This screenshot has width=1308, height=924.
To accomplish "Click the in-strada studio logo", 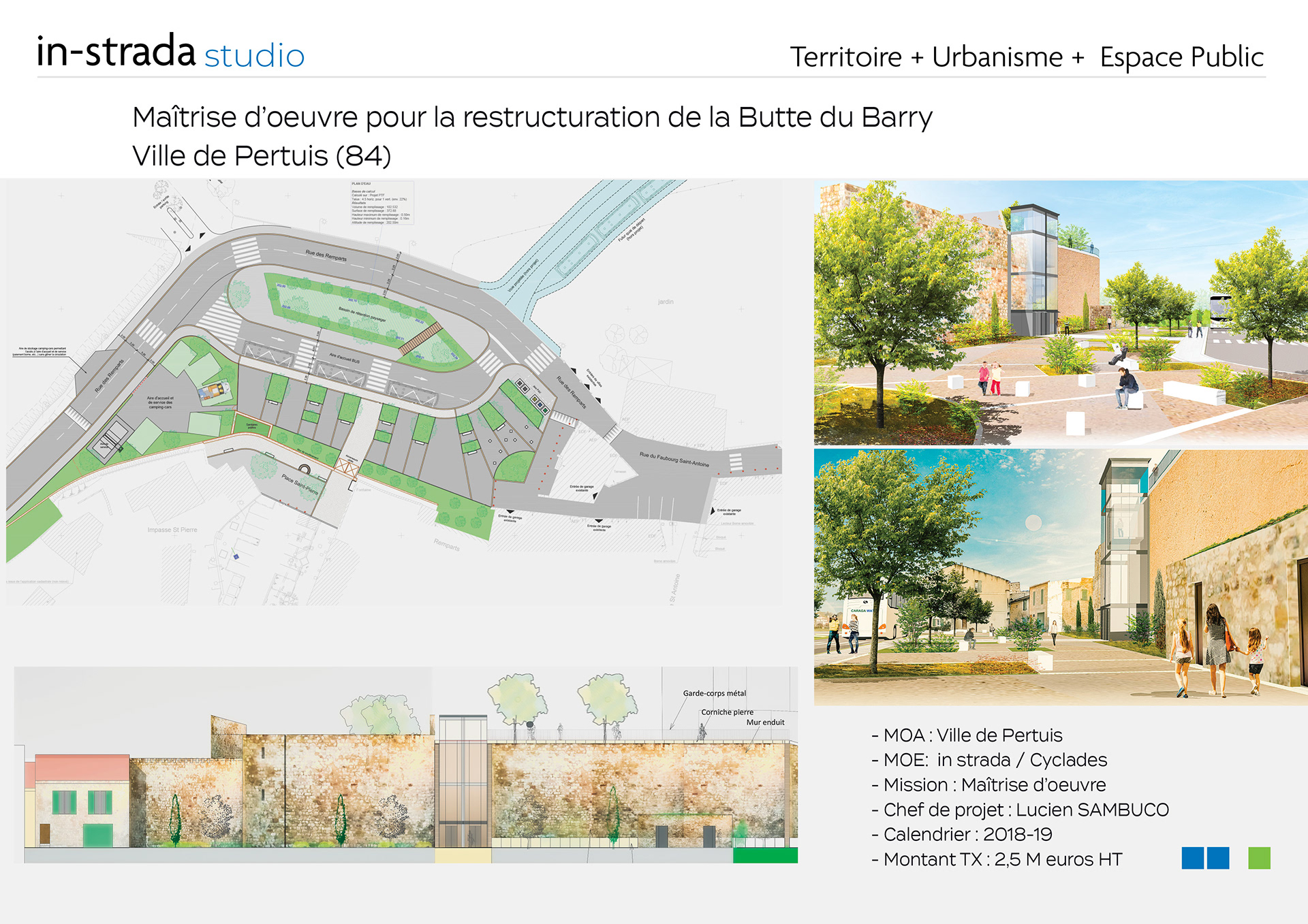I will coord(170,52).
